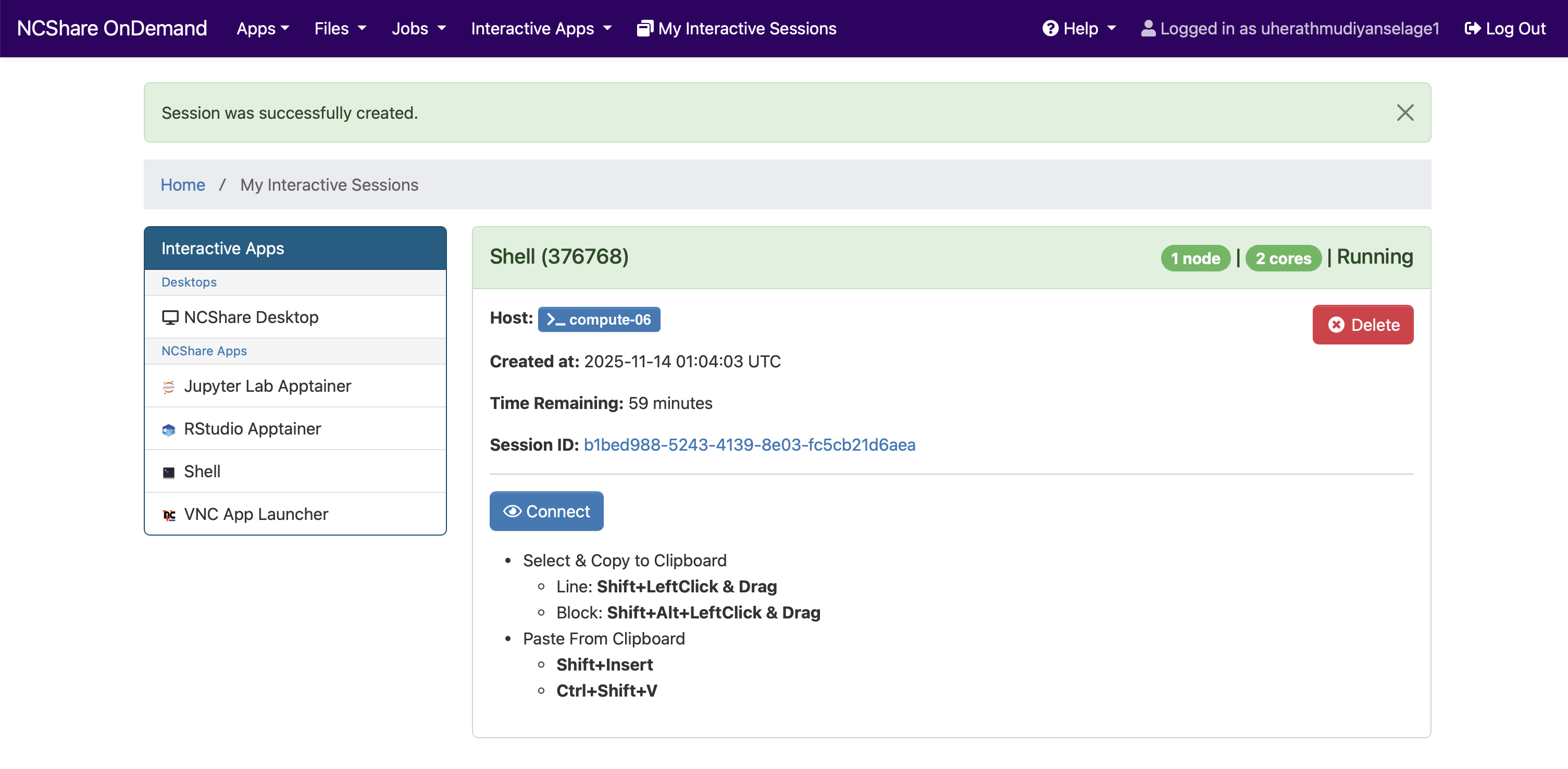Go to My Interactive Sessions in navbar

pos(737,29)
